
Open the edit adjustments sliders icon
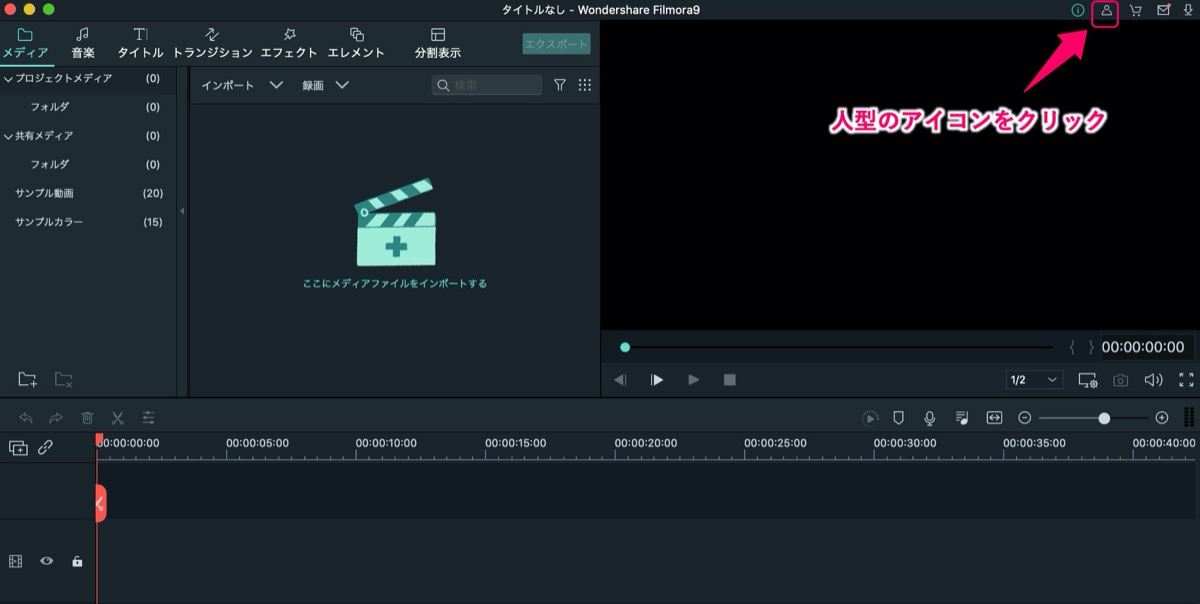(148, 418)
